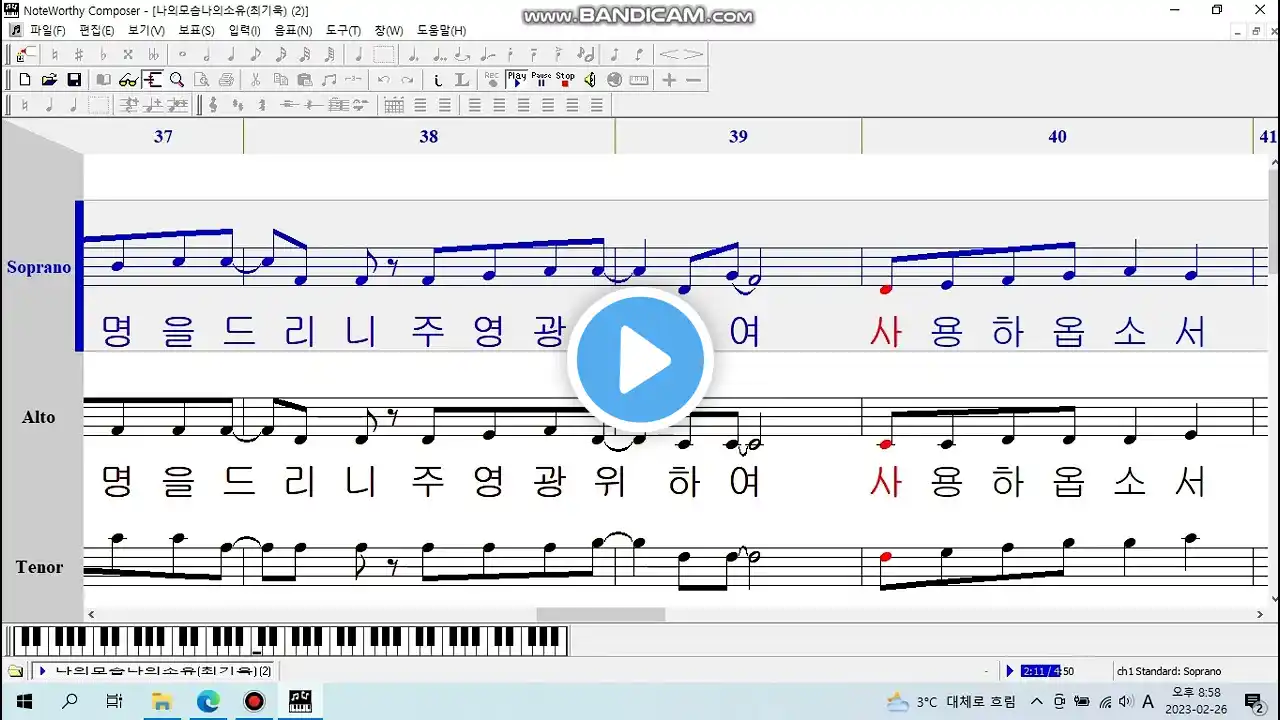The width and height of the screenshot is (1280, 720).
Task: Cut selection with scissors icon
Action: tap(255, 80)
